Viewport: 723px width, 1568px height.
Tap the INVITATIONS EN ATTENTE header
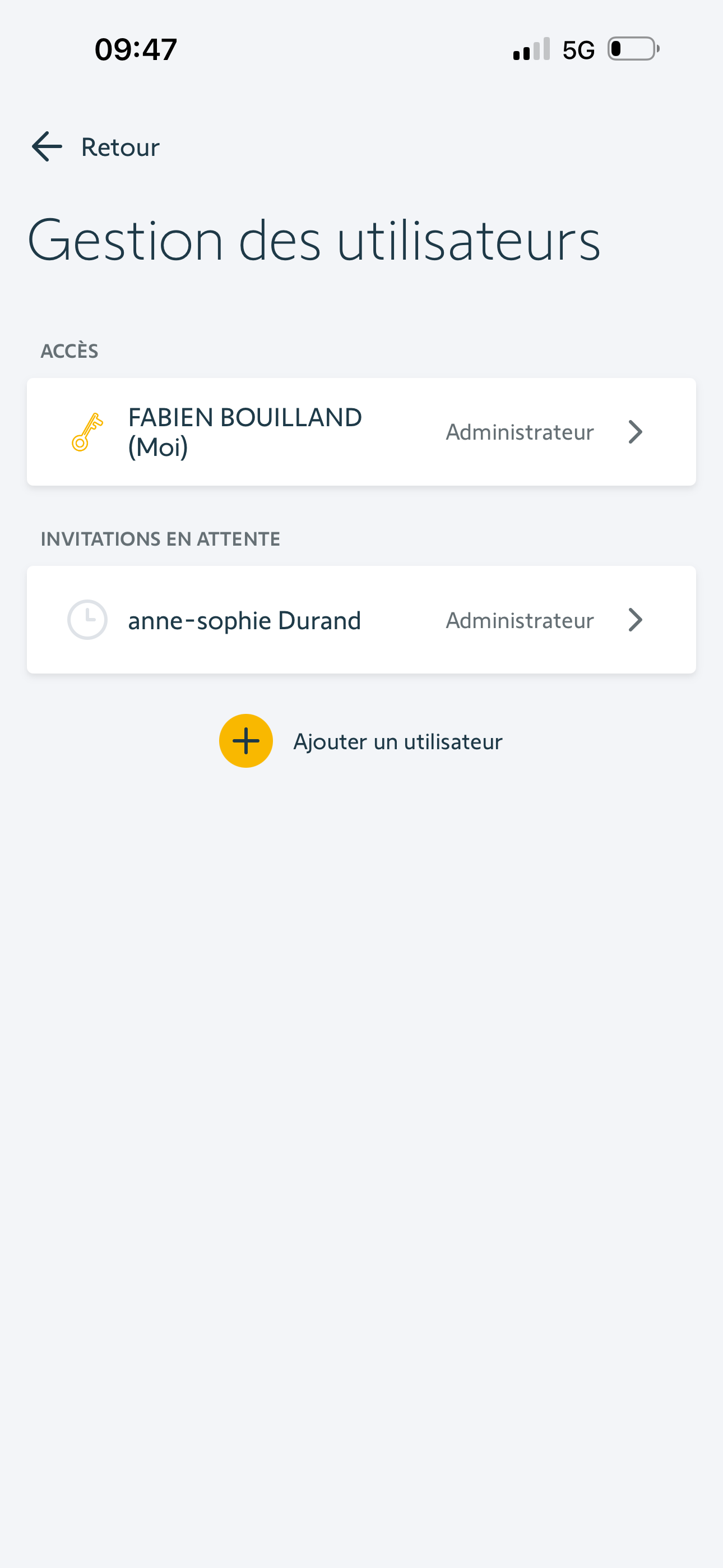(x=160, y=539)
